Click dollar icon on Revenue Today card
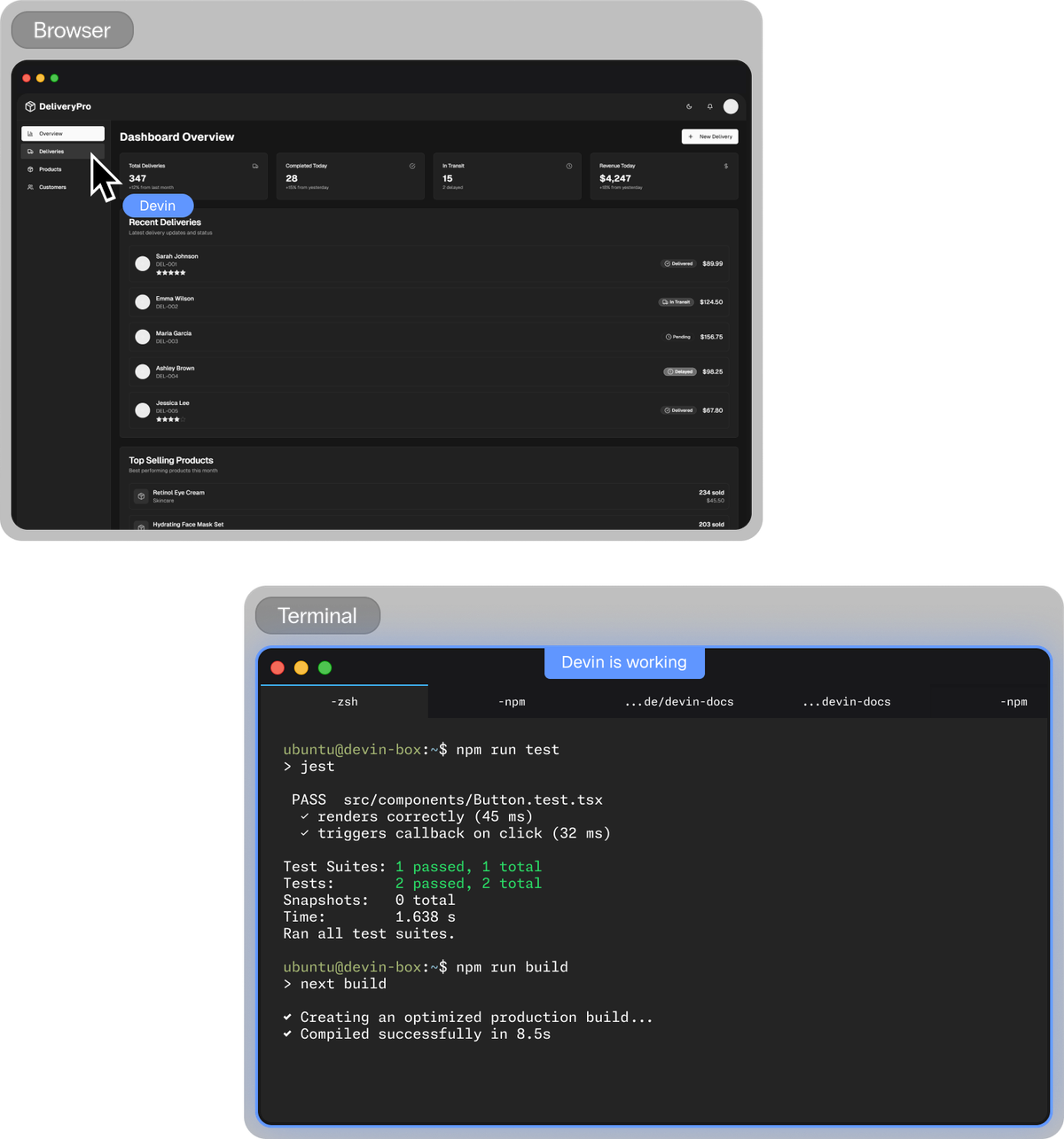This screenshot has width=1064, height=1139. [726, 166]
